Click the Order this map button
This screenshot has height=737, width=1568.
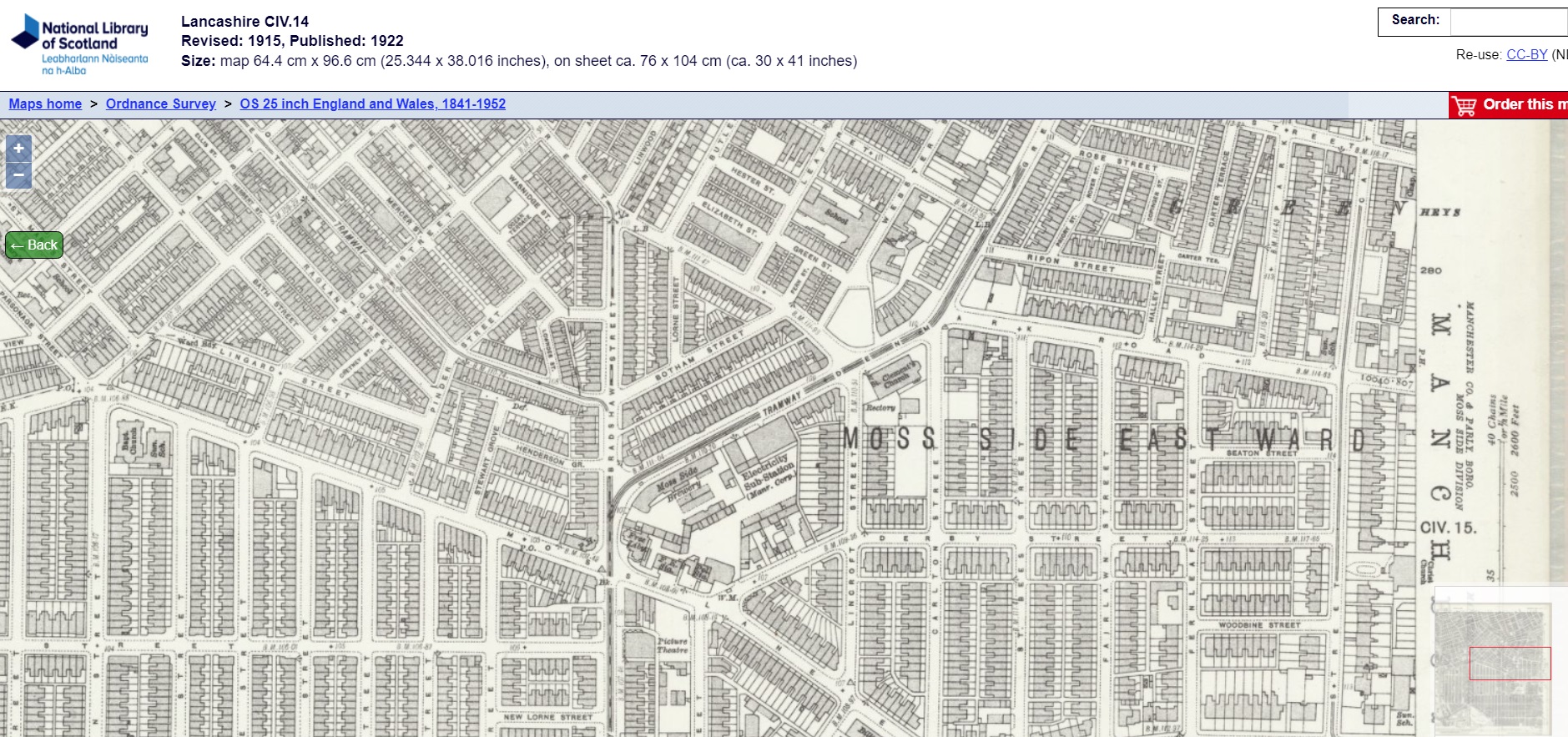tap(1509, 105)
